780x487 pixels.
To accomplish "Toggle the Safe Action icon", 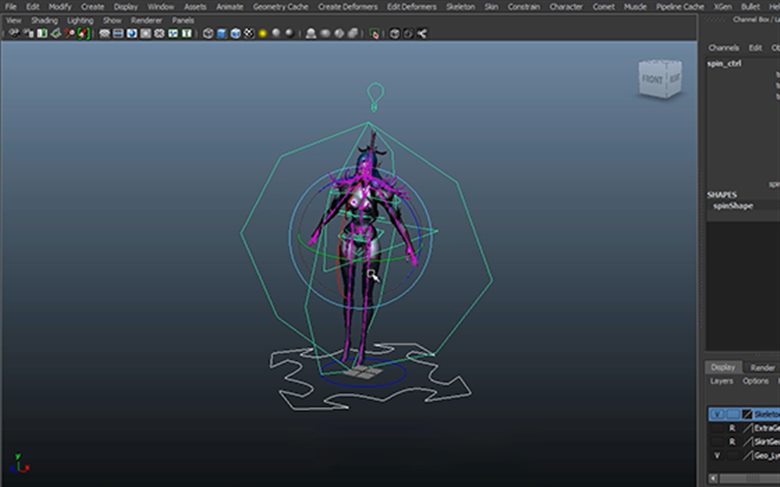I will (x=173, y=33).
